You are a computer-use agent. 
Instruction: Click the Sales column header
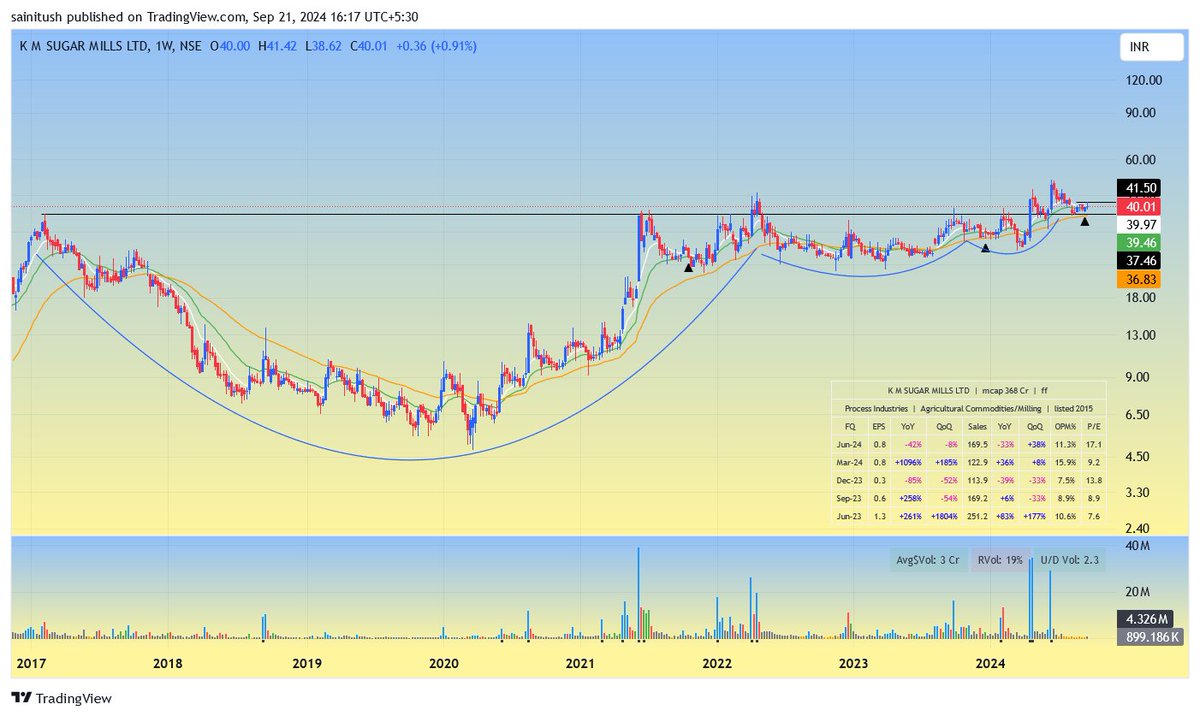coord(977,426)
